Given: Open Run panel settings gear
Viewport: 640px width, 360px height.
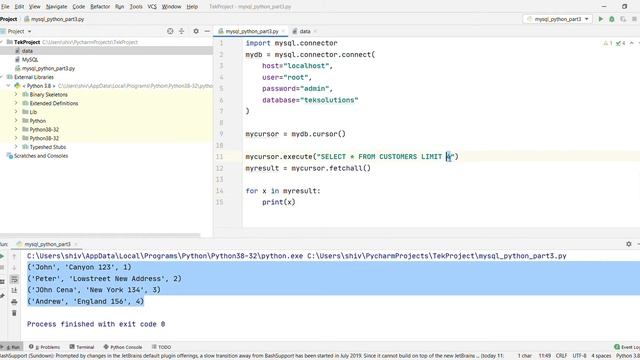Looking at the screenshot, I should 629,244.
